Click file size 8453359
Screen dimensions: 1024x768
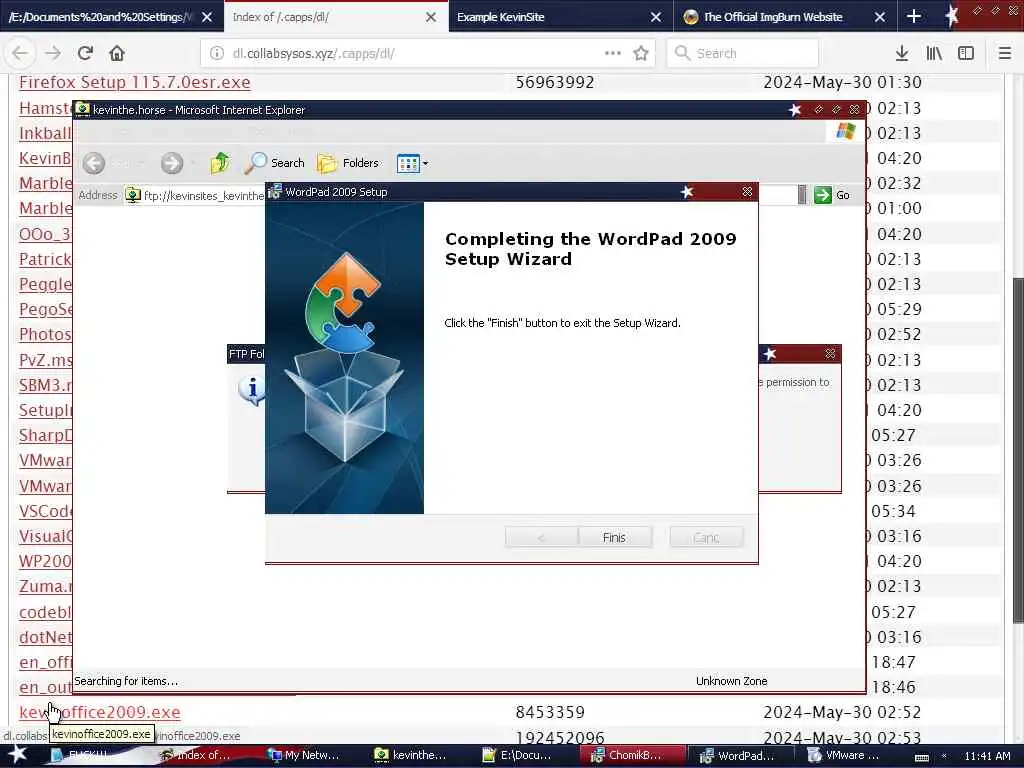coord(550,712)
